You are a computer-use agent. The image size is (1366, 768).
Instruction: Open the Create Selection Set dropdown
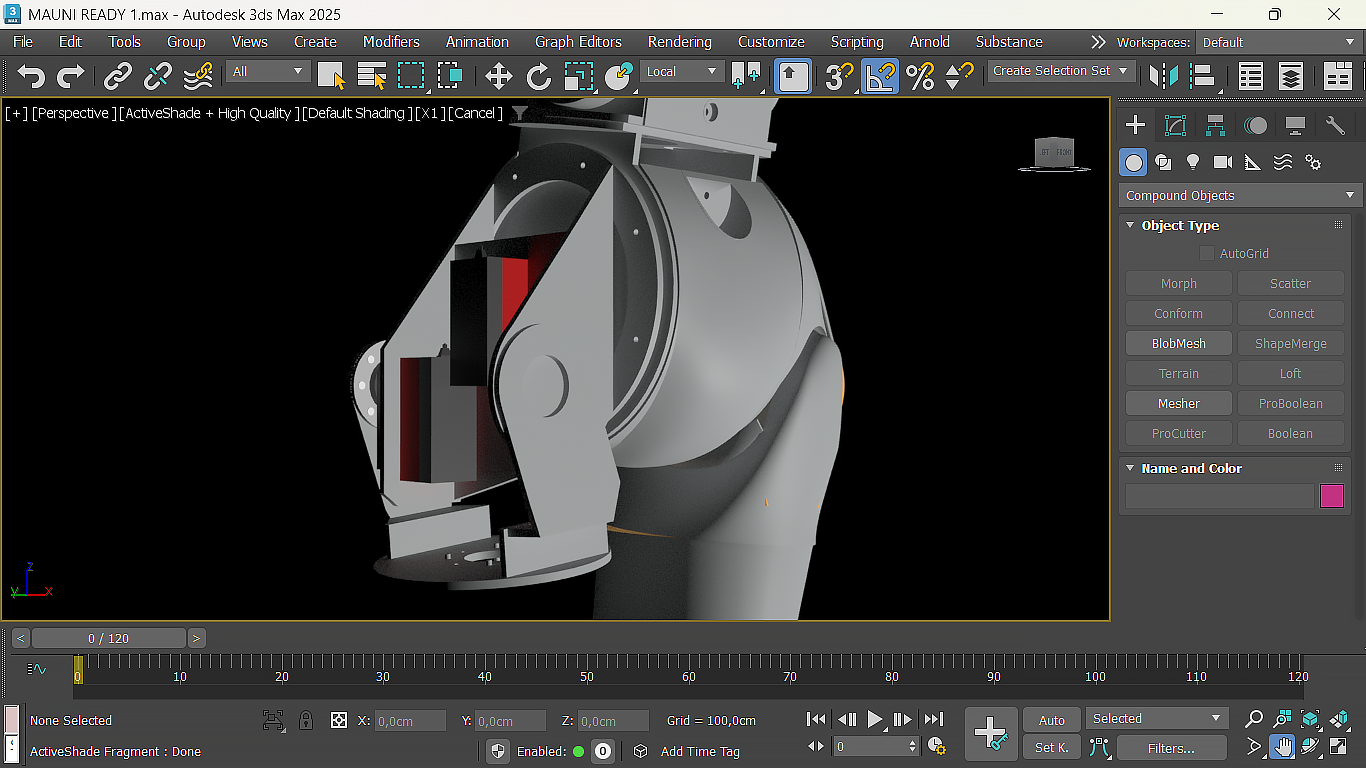pos(1061,71)
